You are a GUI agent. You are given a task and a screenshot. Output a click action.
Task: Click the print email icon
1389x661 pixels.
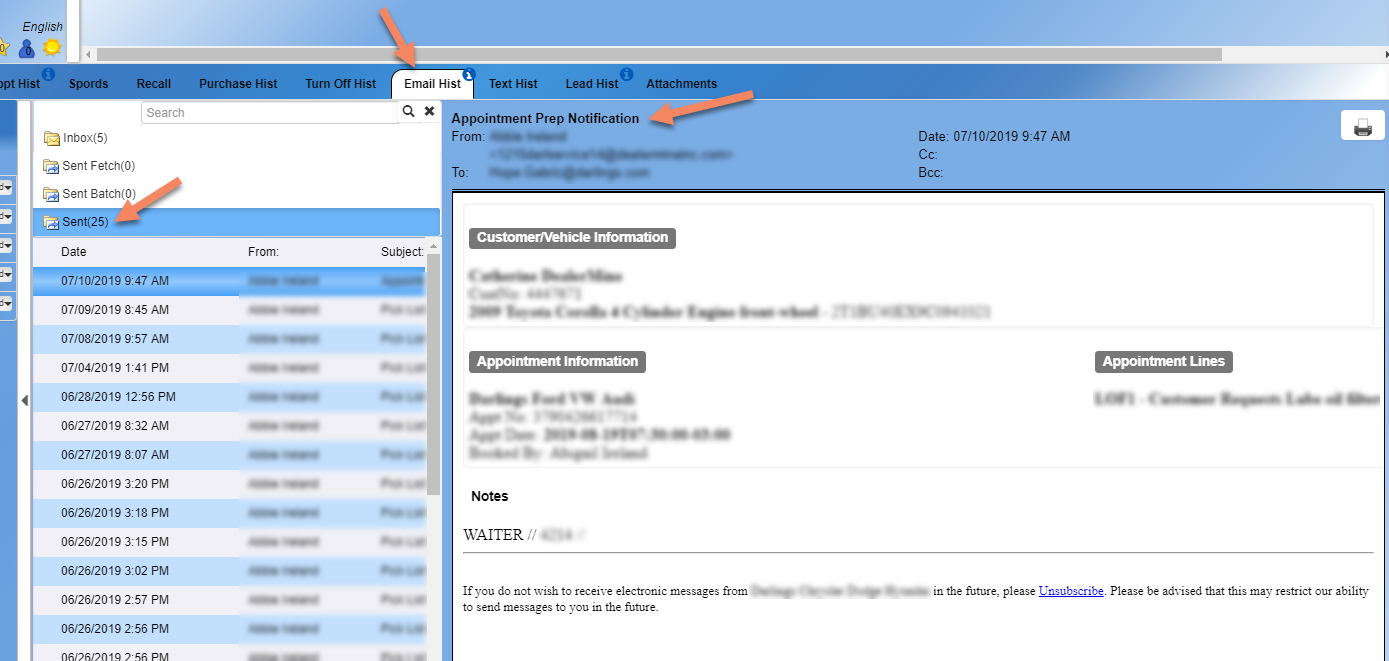click(x=1362, y=126)
